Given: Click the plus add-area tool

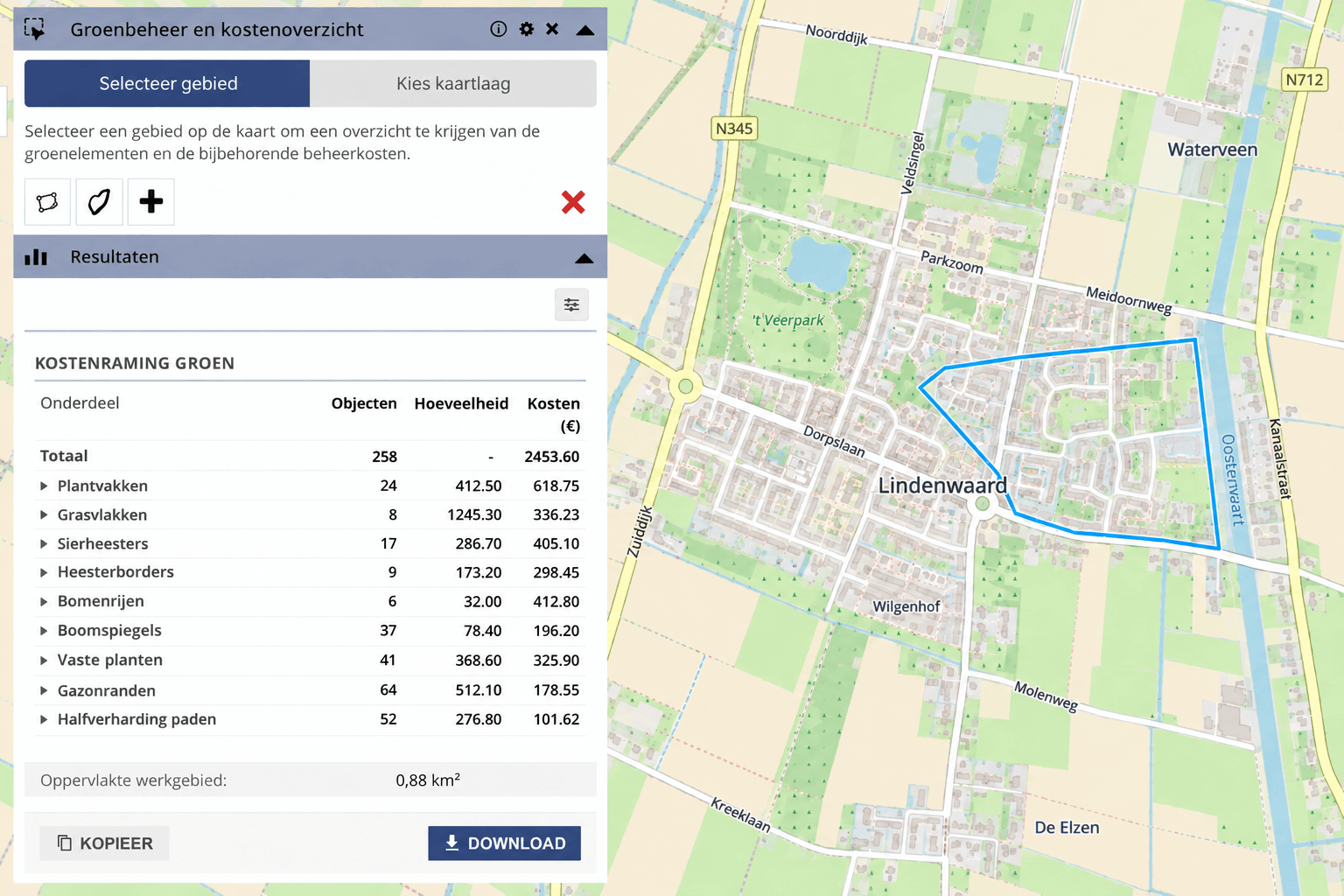Looking at the screenshot, I should coord(150,202).
